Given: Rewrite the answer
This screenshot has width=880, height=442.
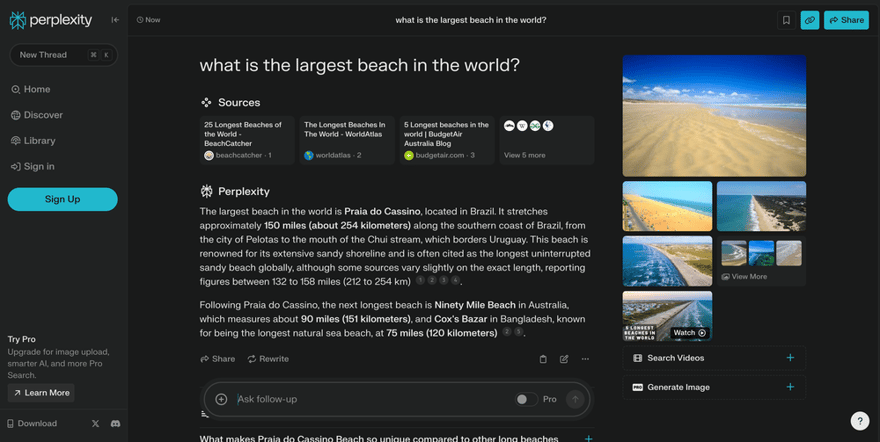Looking at the screenshot, I should pyautogui.click(x=268, y=359).
